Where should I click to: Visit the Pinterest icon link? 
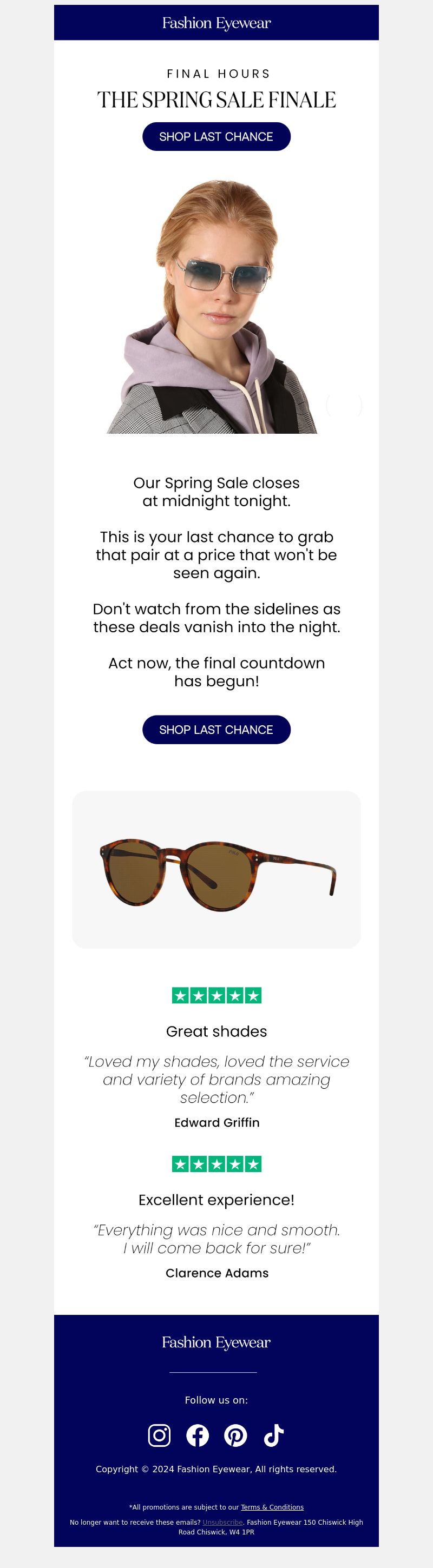click(235, 1435)
